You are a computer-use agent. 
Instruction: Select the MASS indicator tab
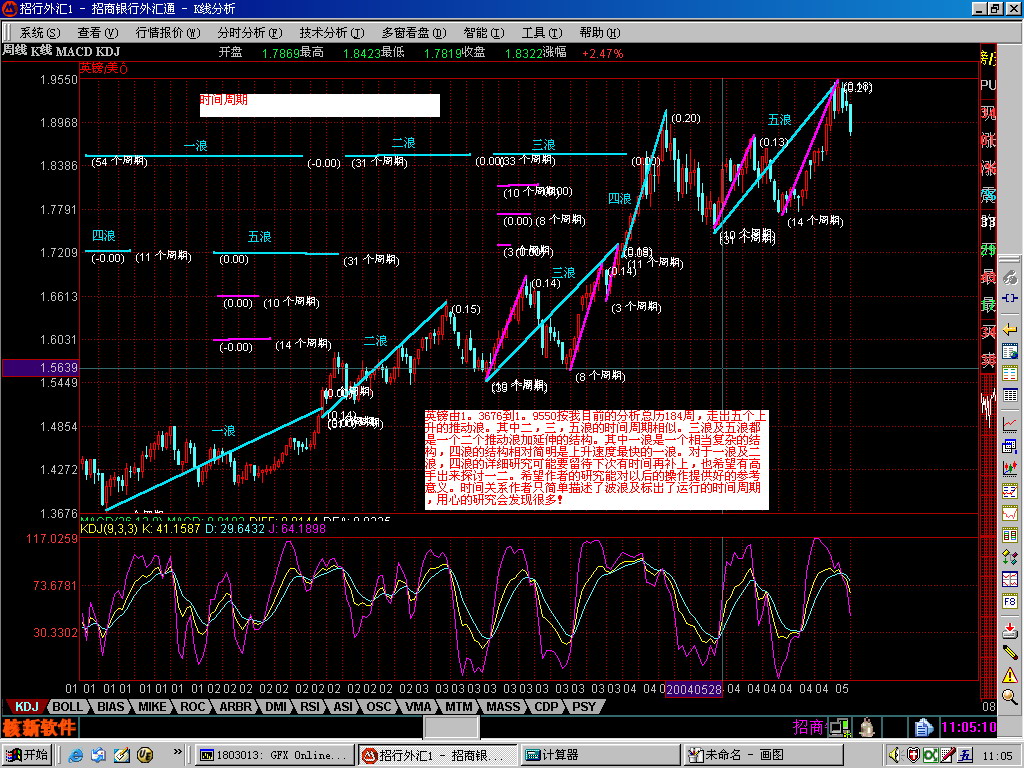click(x=504, y=707)
